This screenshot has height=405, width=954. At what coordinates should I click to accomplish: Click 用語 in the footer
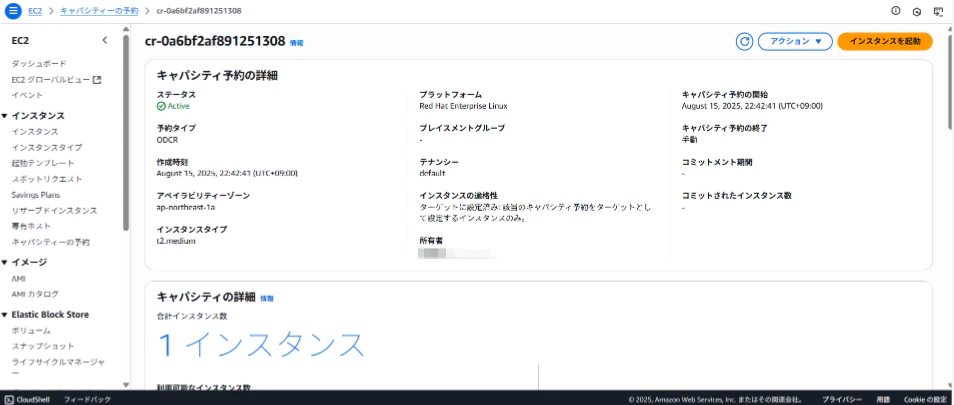tap(883, 400)
